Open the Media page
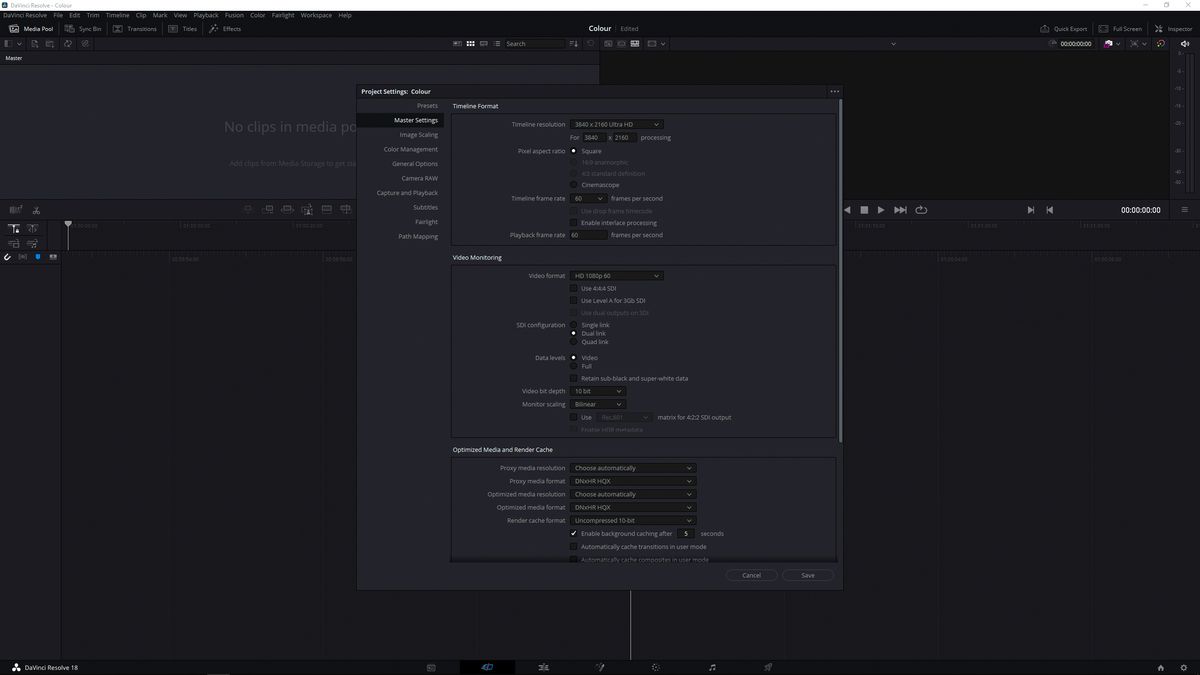This screenshot has width=1200, height=675. click(x=430, y=666)
